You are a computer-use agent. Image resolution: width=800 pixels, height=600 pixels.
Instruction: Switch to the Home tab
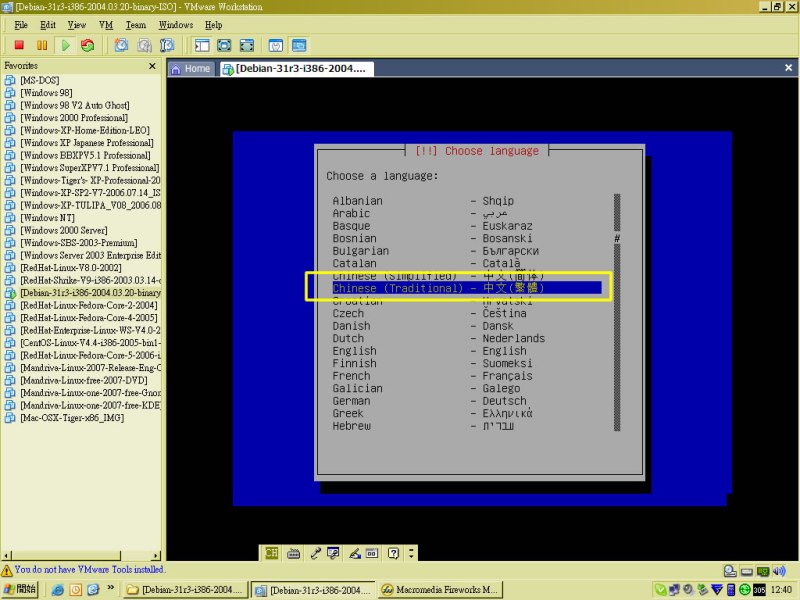192,69
